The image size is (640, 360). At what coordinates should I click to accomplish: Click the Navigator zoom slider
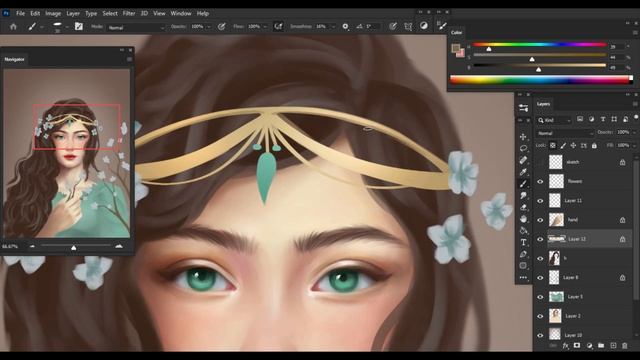[x=74, y=247]
